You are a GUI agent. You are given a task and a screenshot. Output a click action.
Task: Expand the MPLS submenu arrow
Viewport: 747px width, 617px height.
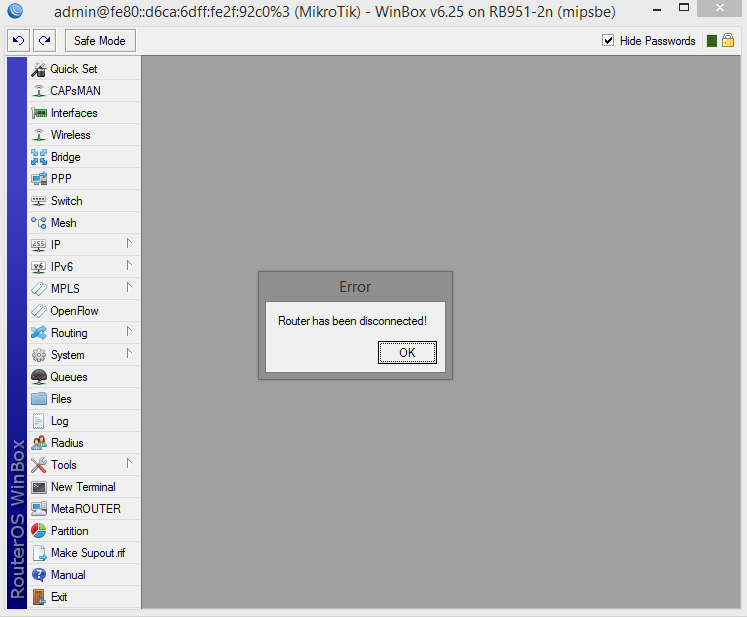(x=129, y=287)
